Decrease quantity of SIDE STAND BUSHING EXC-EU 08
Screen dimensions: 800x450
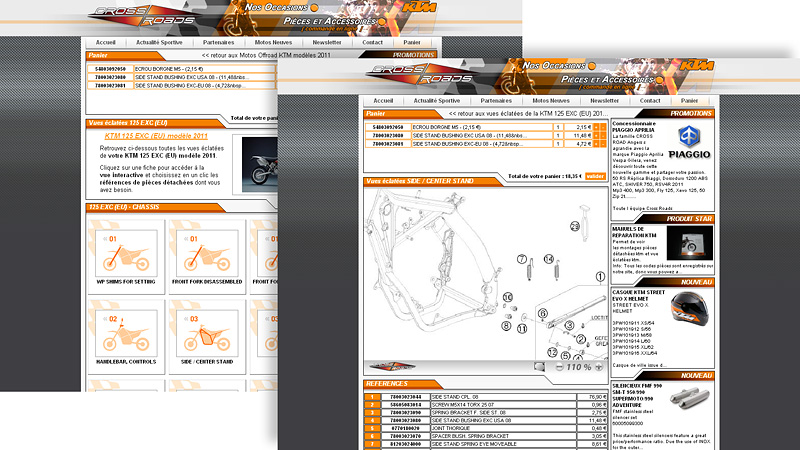click(603, 144)
